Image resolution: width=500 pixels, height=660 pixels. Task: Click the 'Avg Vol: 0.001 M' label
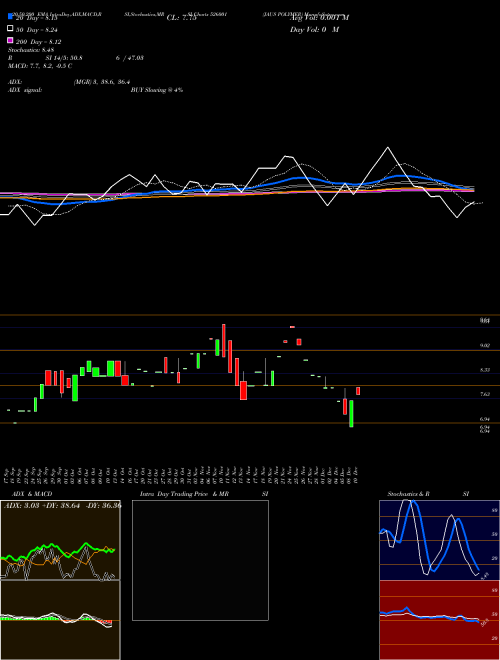click(319, 18)
